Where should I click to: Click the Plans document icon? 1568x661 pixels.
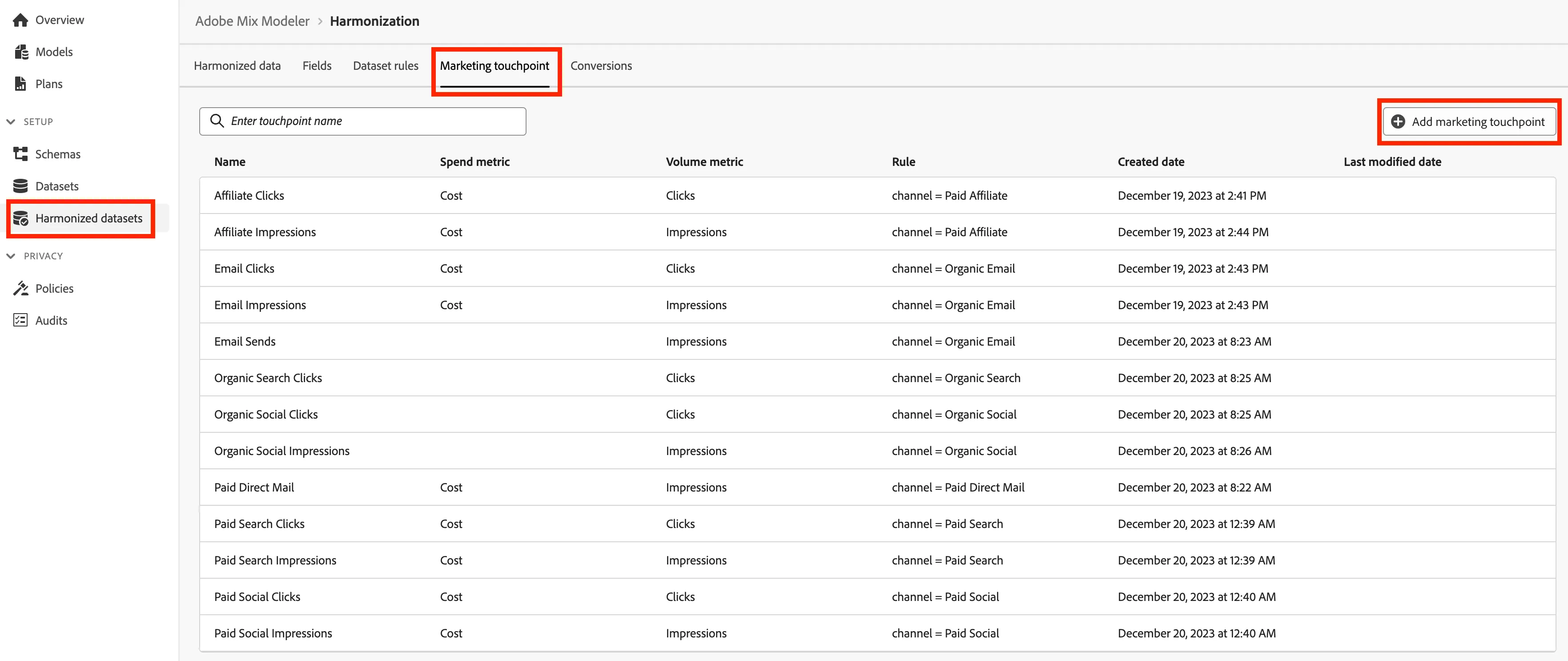20,84
